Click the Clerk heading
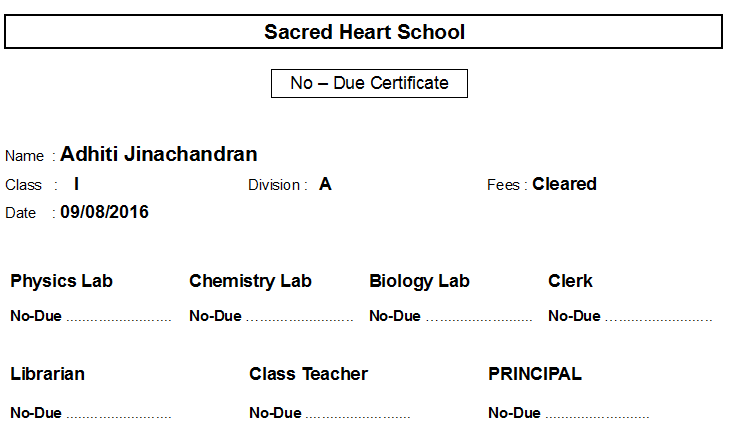This screenshot has height=425, width=748. (x=570, y=281)
